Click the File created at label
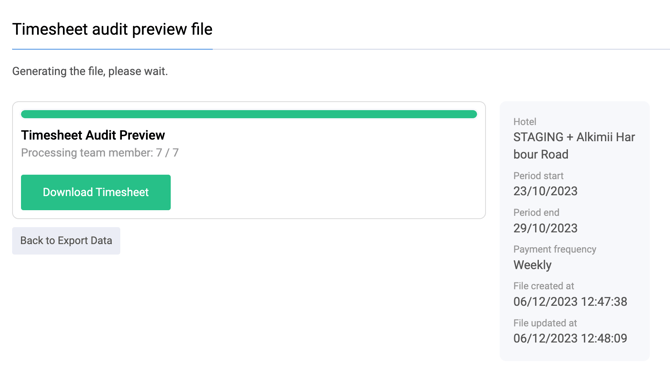This screenshot has height=376, width=670. (x=544, y=286)
